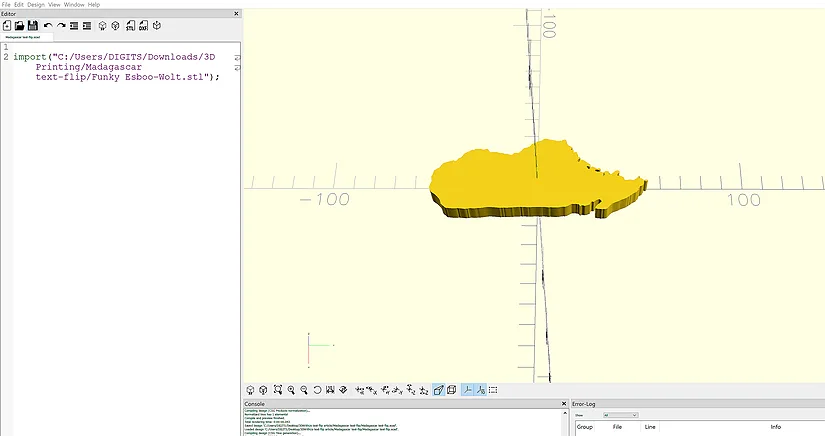Sort Error-Log by File column
The height and width of the screenshot is (436, 825).
pyautogui.click(x=617, y=427)
